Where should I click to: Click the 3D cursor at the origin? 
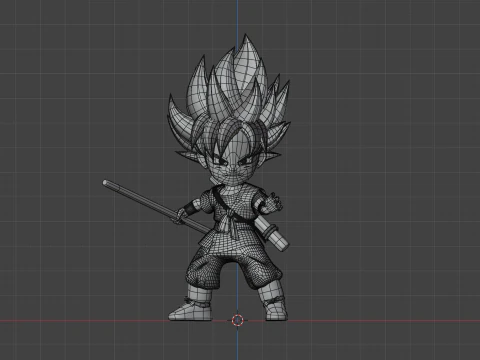(x=237, y=320)
